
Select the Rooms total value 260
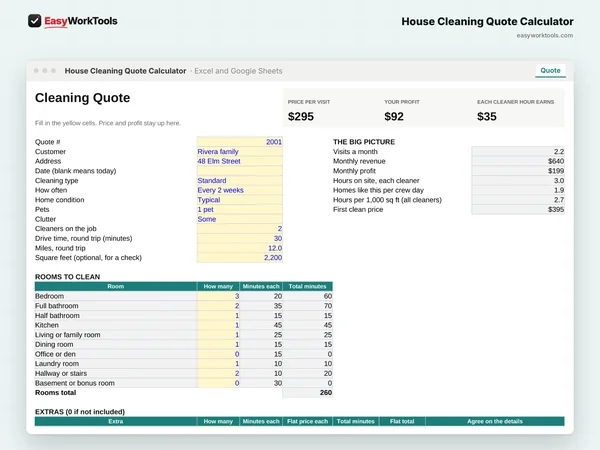308,393
